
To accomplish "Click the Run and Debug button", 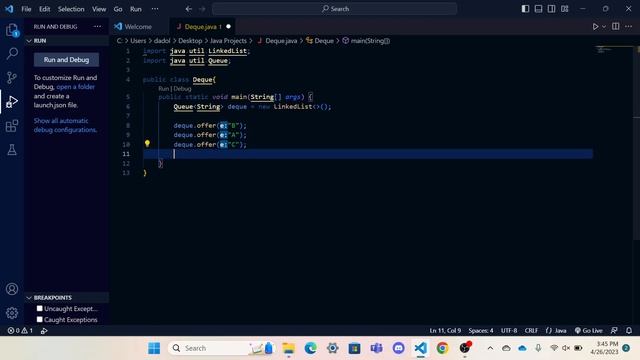I will (66, 60).
